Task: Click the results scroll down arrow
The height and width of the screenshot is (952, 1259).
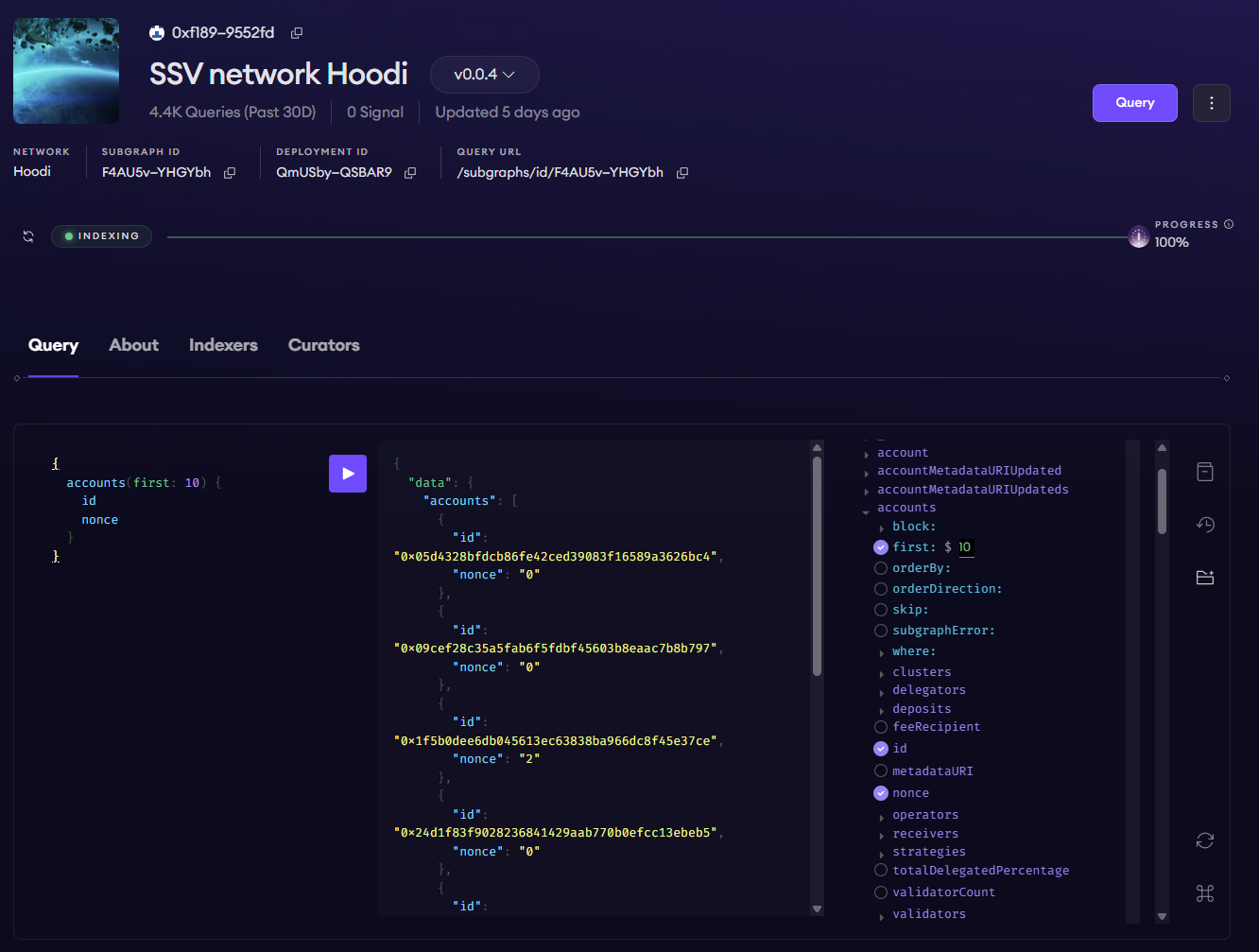Action: 817,909
